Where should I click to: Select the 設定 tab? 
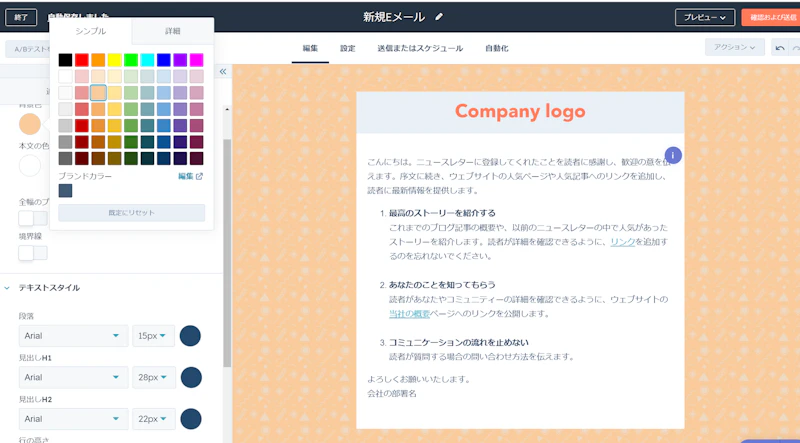pyautogui.click(x=347, y=48)
